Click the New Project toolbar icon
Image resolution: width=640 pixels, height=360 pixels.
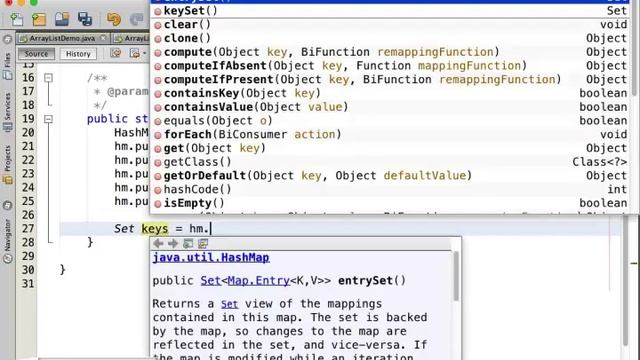point(39,19)
